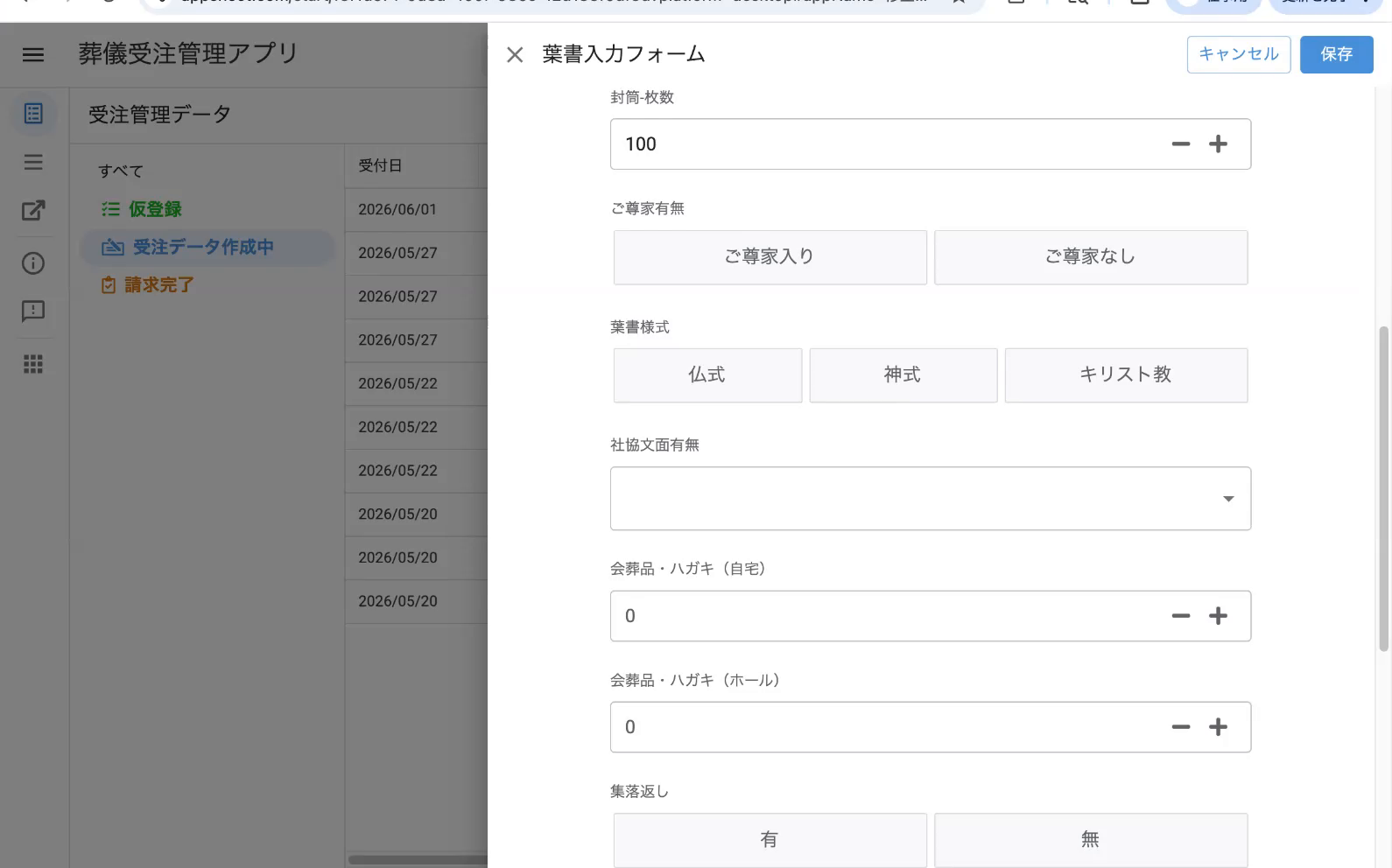The height and width of the screenshot is (868, 1392).
Task: Decrease 封筒-枚数 with the minus icon
Action: pos(1181,144)
